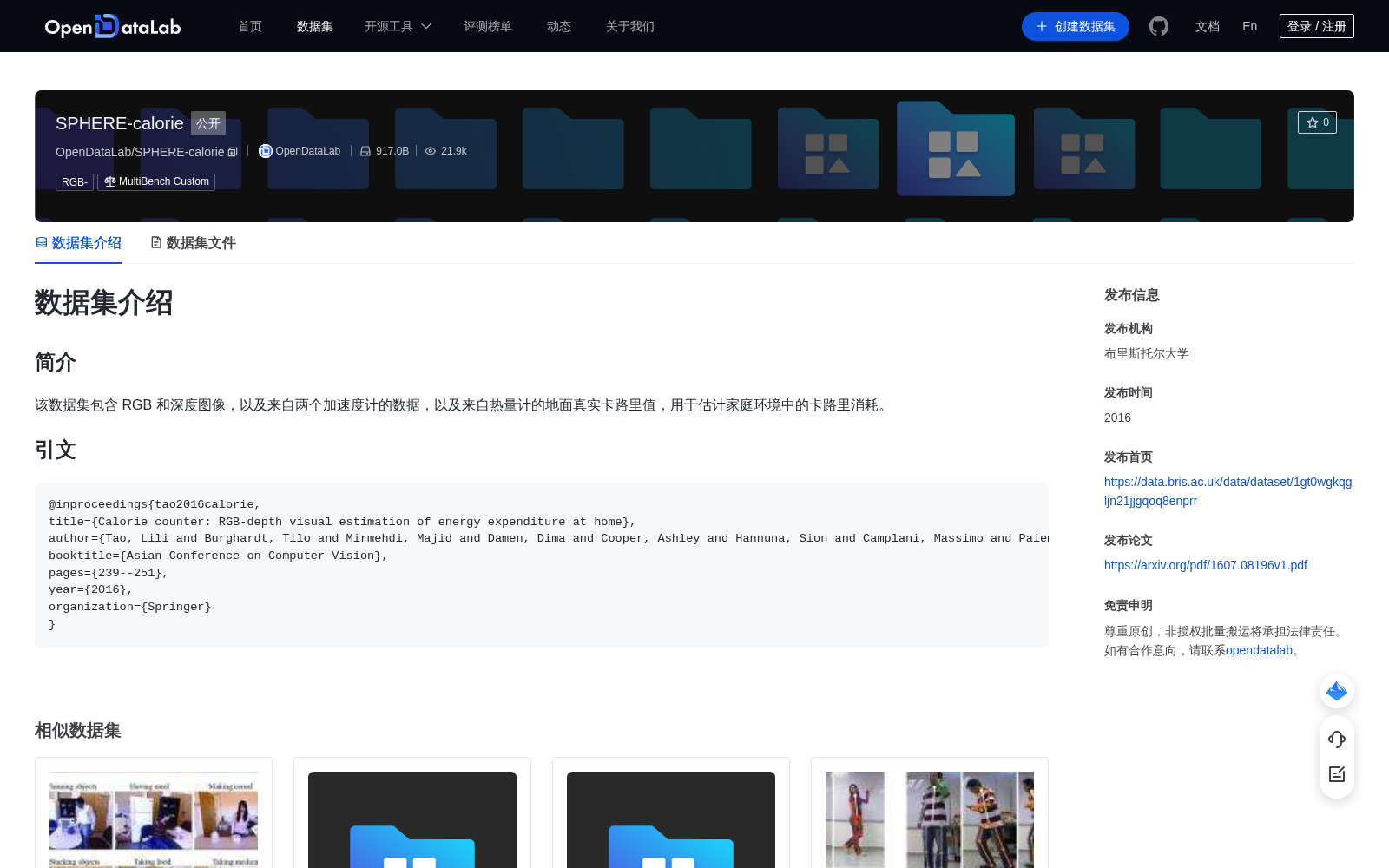The width and height of the screenshot is (1389, 868).
Task: Open the data.bris.ac.uk dataset homepage link
Action: pyautogui.click(x=1228, y=491)
